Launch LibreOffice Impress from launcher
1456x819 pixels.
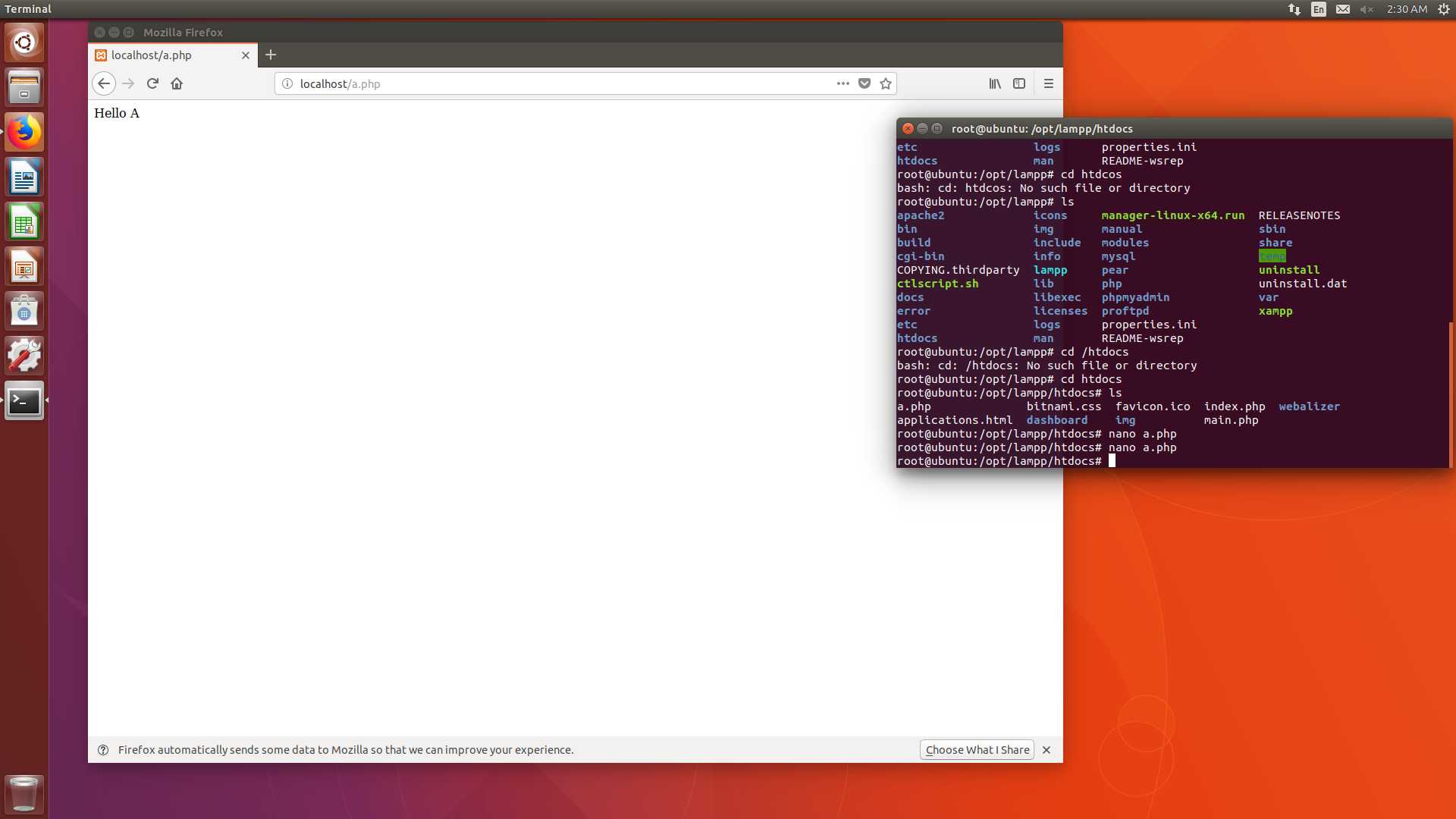24,266
